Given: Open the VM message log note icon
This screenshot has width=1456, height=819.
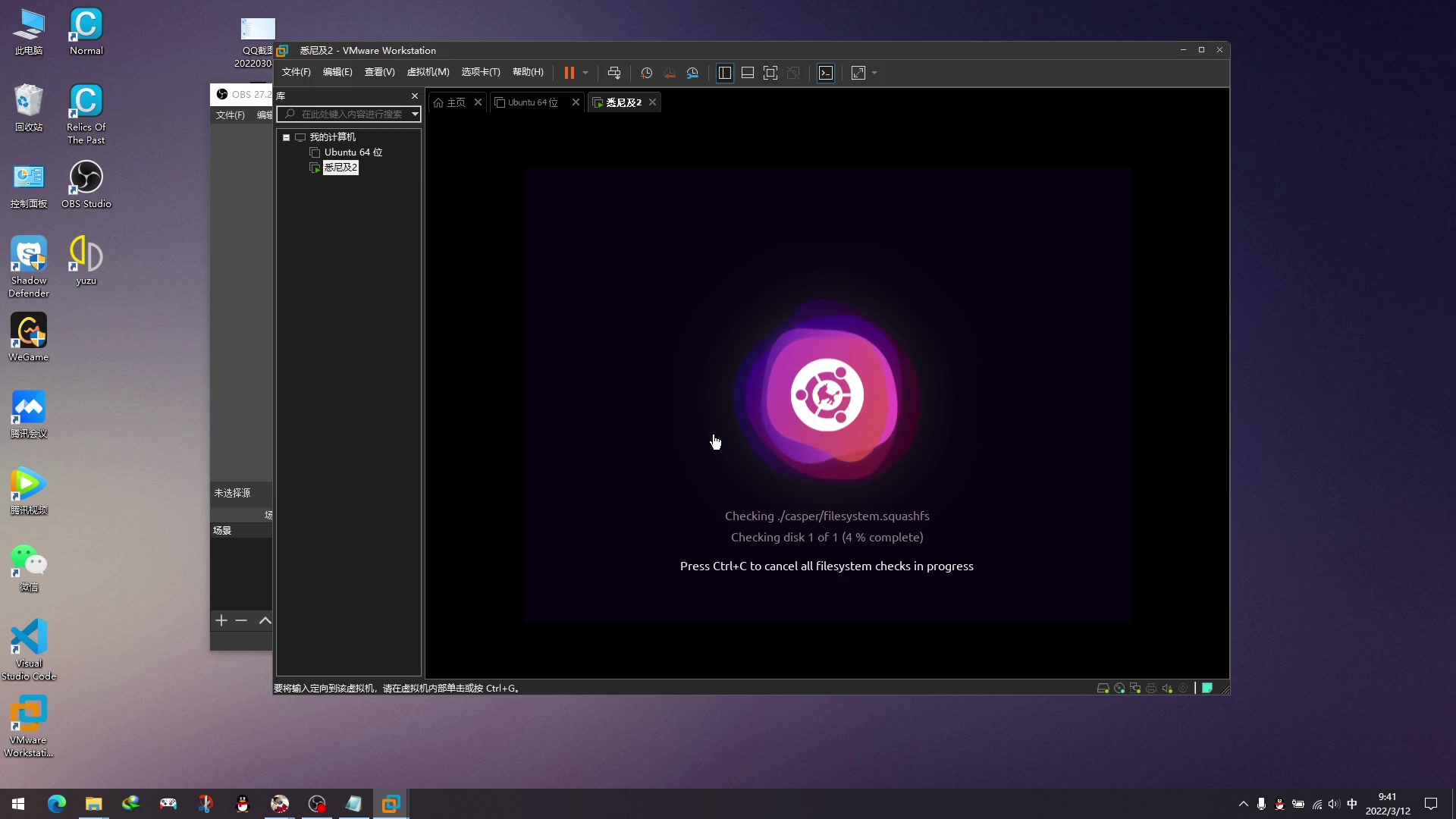Looking at the screenshot, I should click(1207, 689).
